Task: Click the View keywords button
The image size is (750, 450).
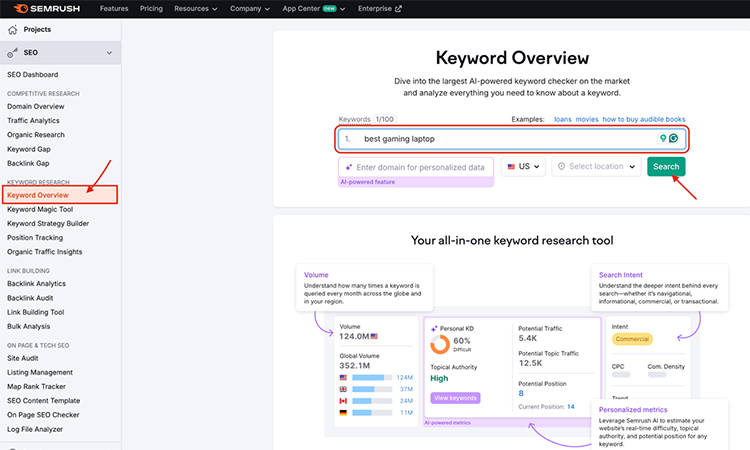Action: tap(455, 398)
